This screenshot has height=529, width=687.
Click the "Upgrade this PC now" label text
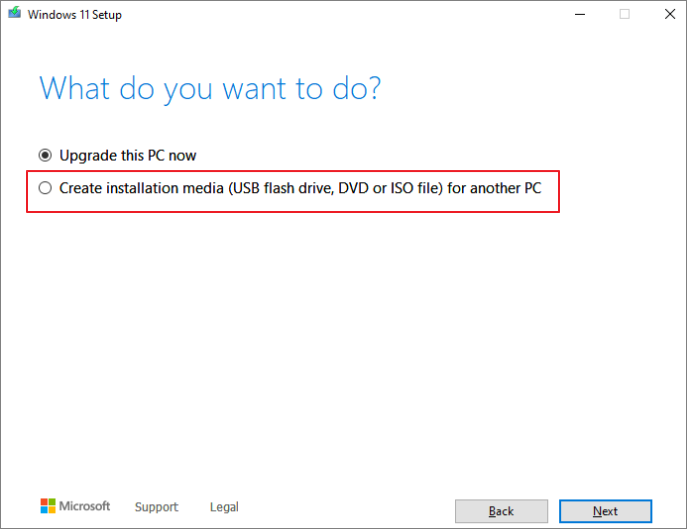click(x=127, y=155)
